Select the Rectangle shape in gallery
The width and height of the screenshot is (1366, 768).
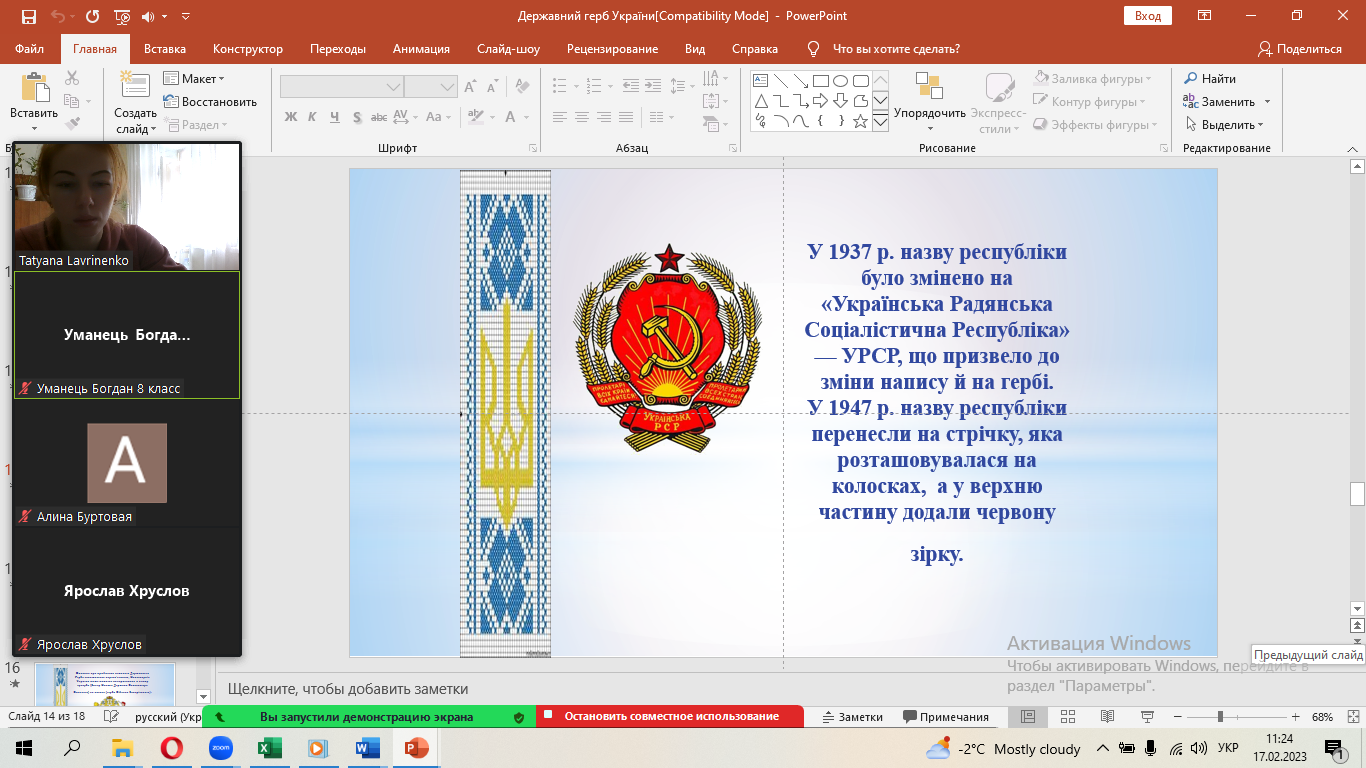820,81
